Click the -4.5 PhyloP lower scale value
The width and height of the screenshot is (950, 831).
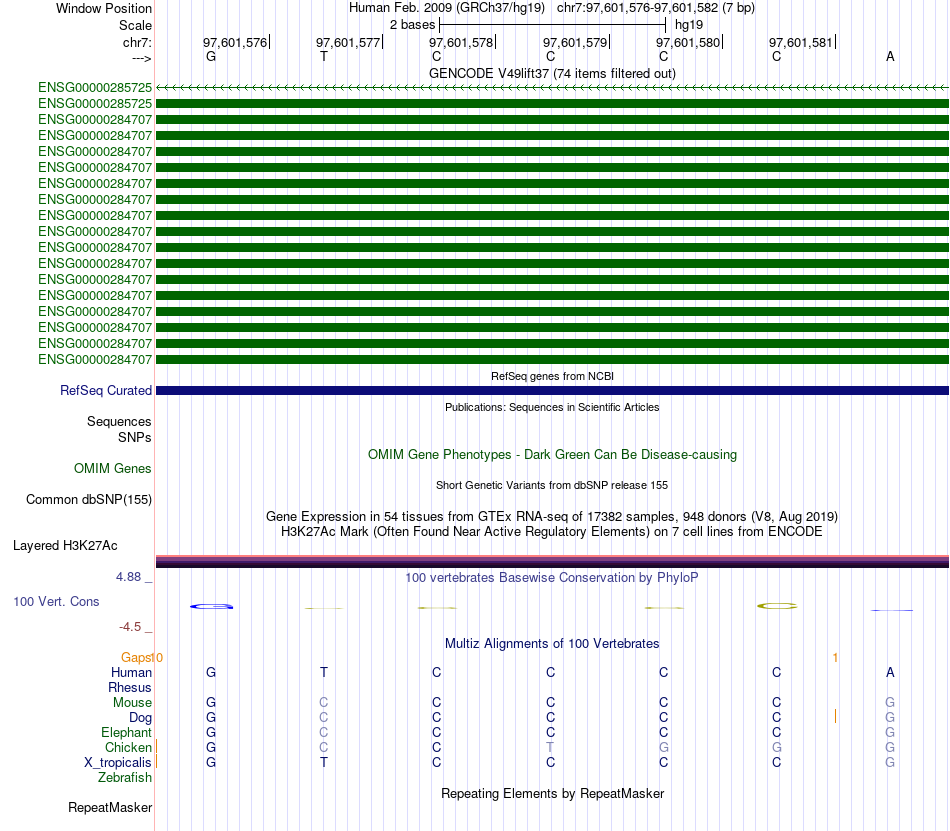[130, 627]
